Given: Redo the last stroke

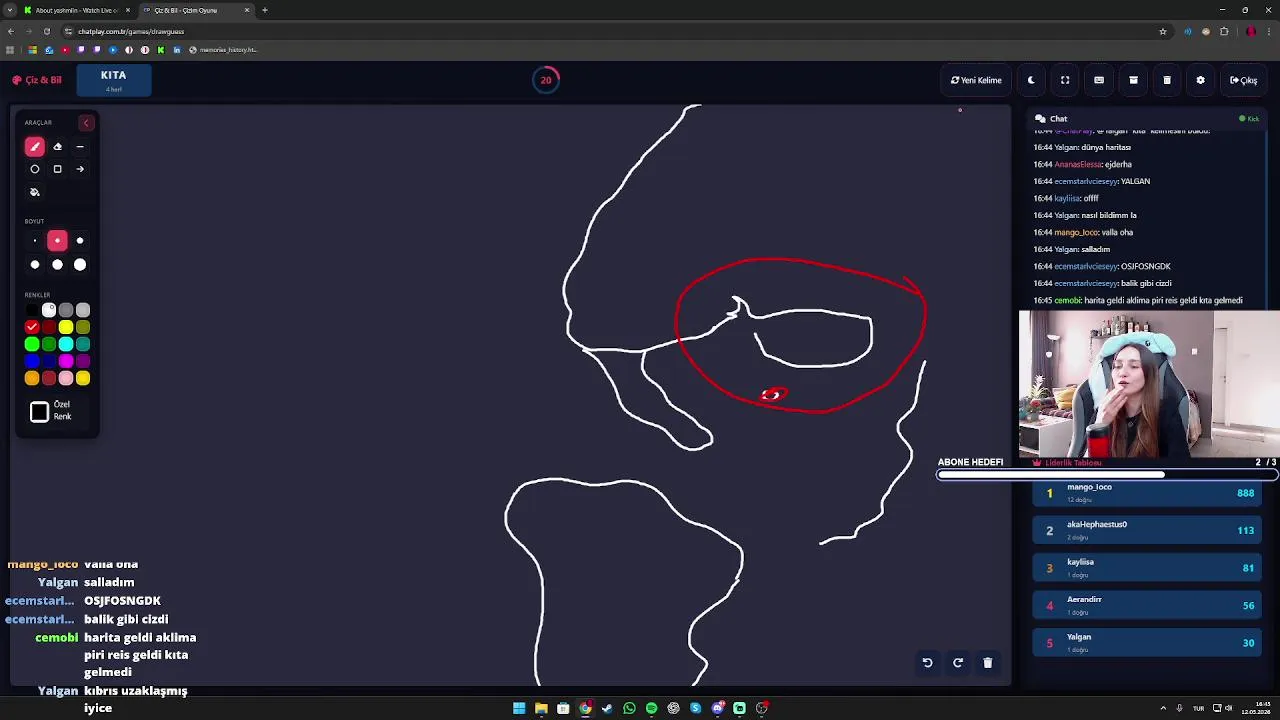Looking at the screenshot, I should 957,663.
